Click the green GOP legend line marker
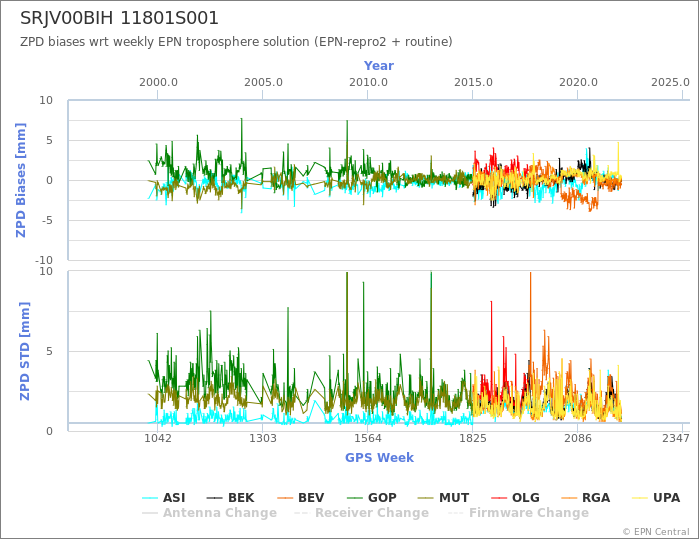The width and height of the screenshot is (700, 540). pyautogui.click(x=355, y=498)
